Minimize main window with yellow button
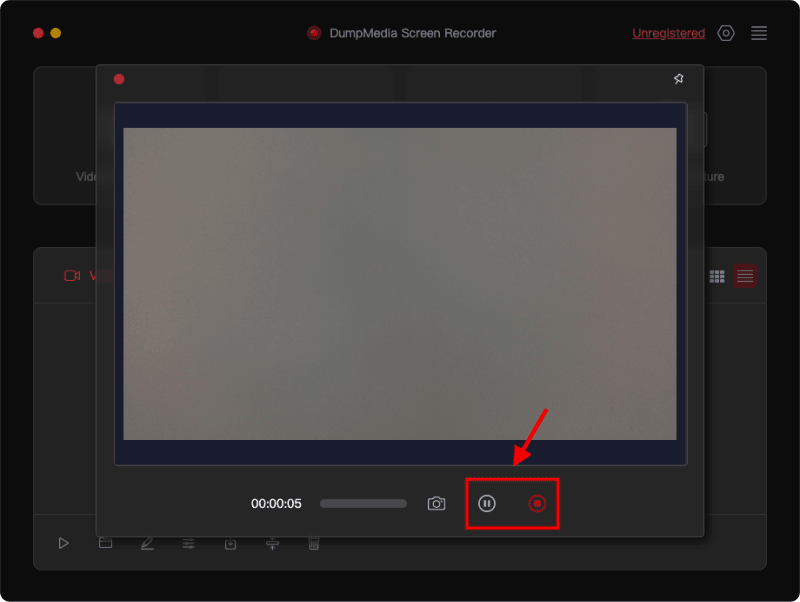Image resolution: width=800 pixels, height=602 pixels. 56,33
